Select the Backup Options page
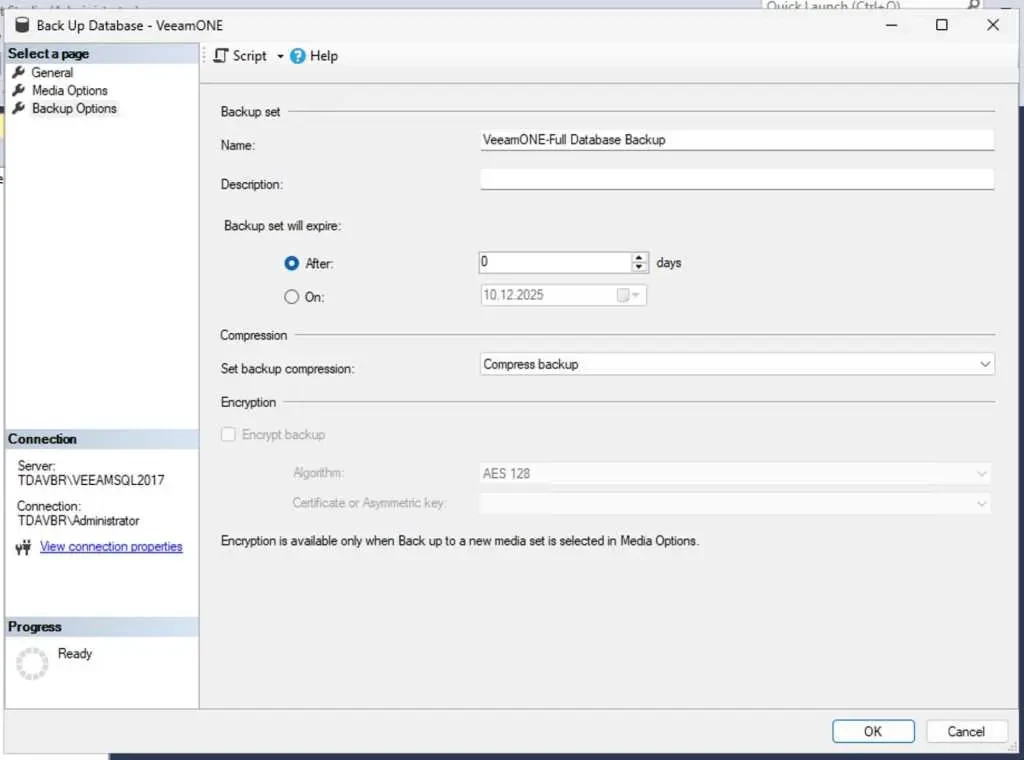The height and width of the screenshot is (760, 1024). (74, 108)
